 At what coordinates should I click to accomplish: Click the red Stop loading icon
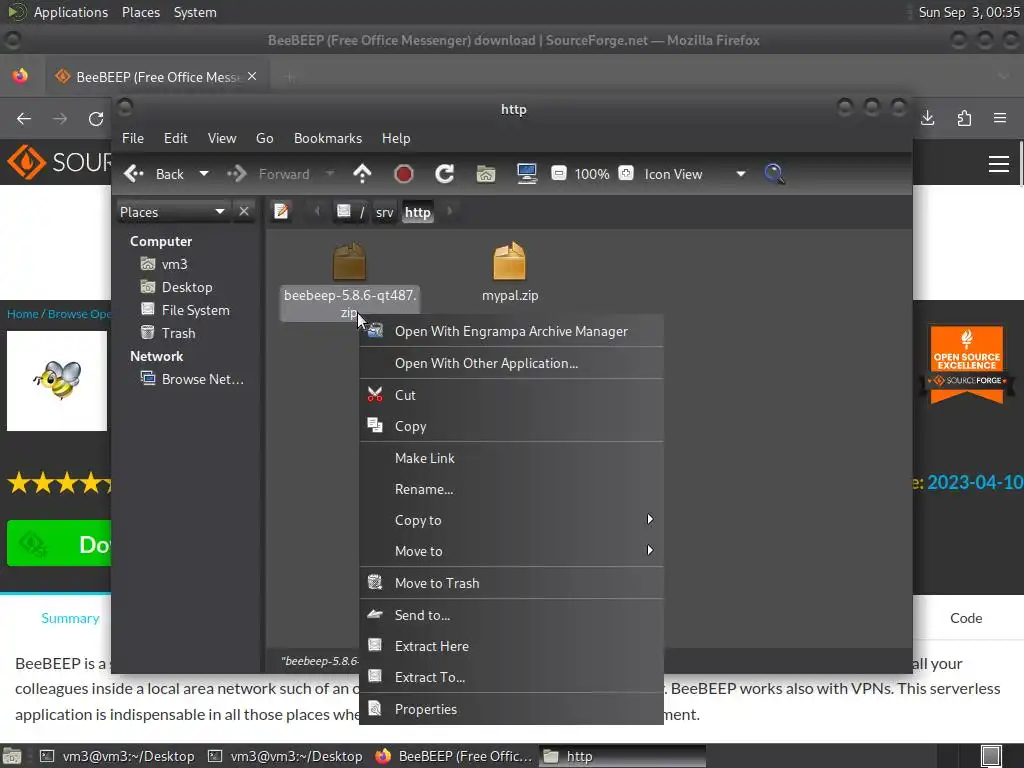(x=404, y=174)
